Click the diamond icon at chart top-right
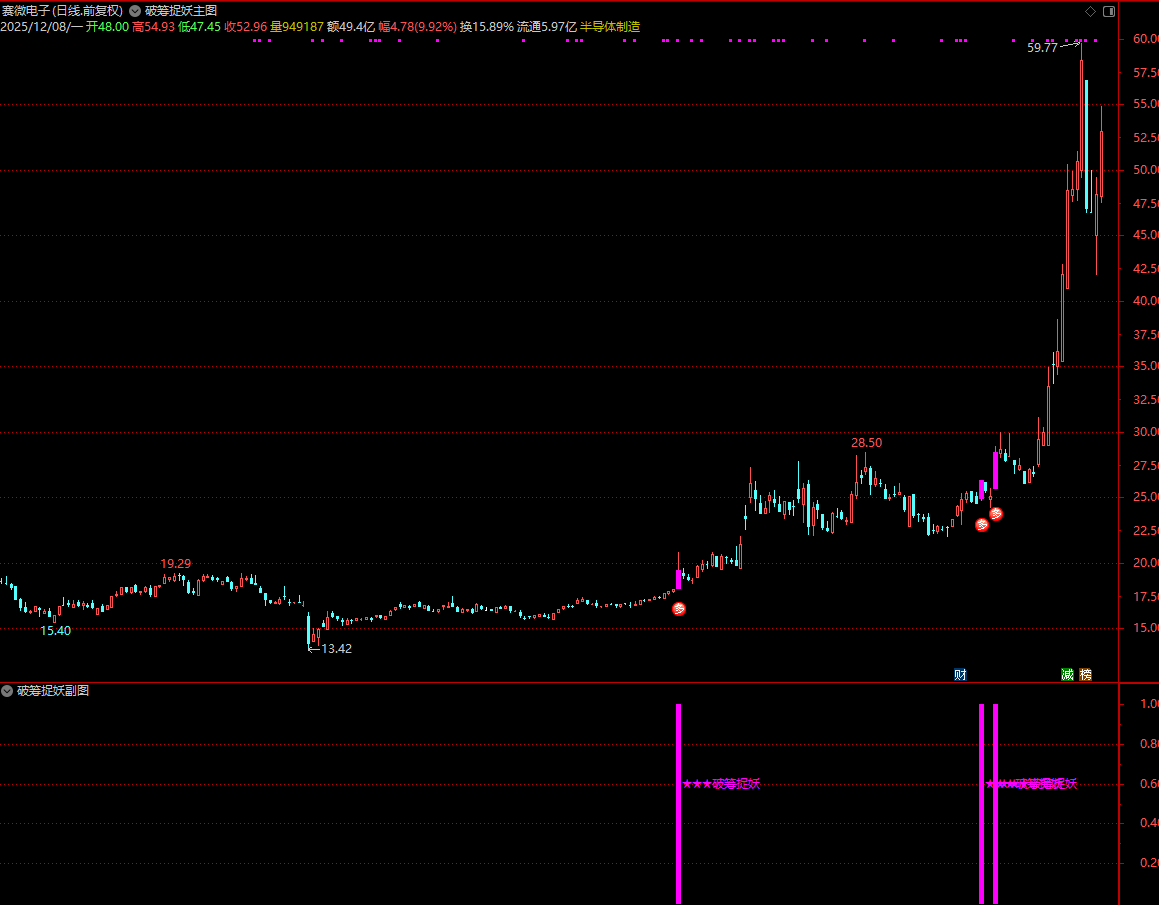The width and height of the screenshot is (1159, 905). [x=1090, y=11]
